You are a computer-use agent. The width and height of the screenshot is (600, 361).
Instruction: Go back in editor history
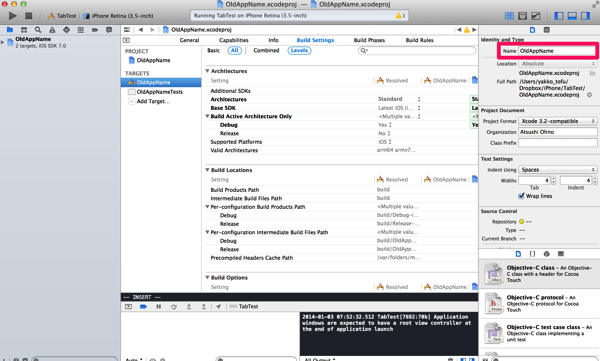pyautogui.click(x=141, y=29)
